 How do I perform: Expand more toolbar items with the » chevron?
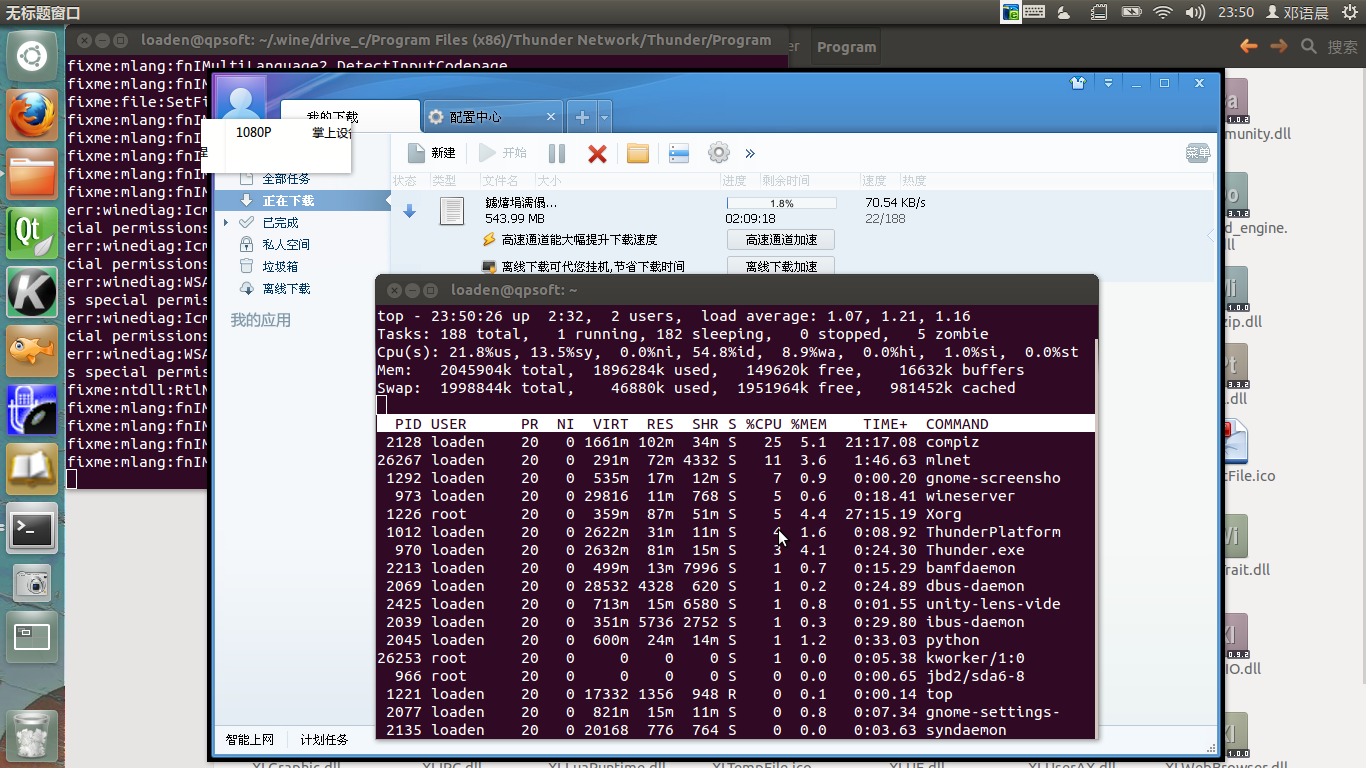(750, 153)
